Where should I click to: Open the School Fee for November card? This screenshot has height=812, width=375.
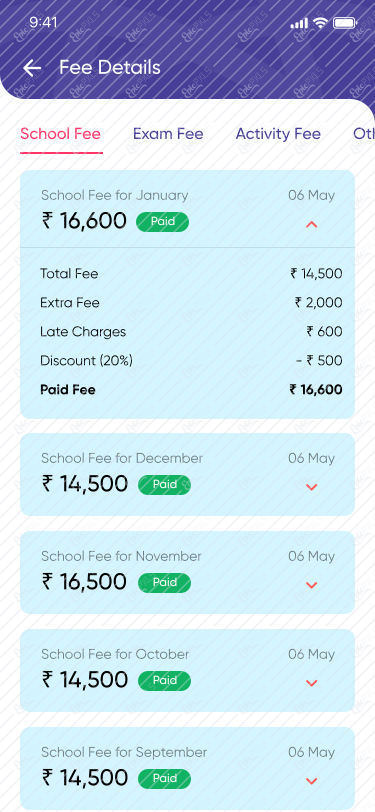tap(188, 572)
